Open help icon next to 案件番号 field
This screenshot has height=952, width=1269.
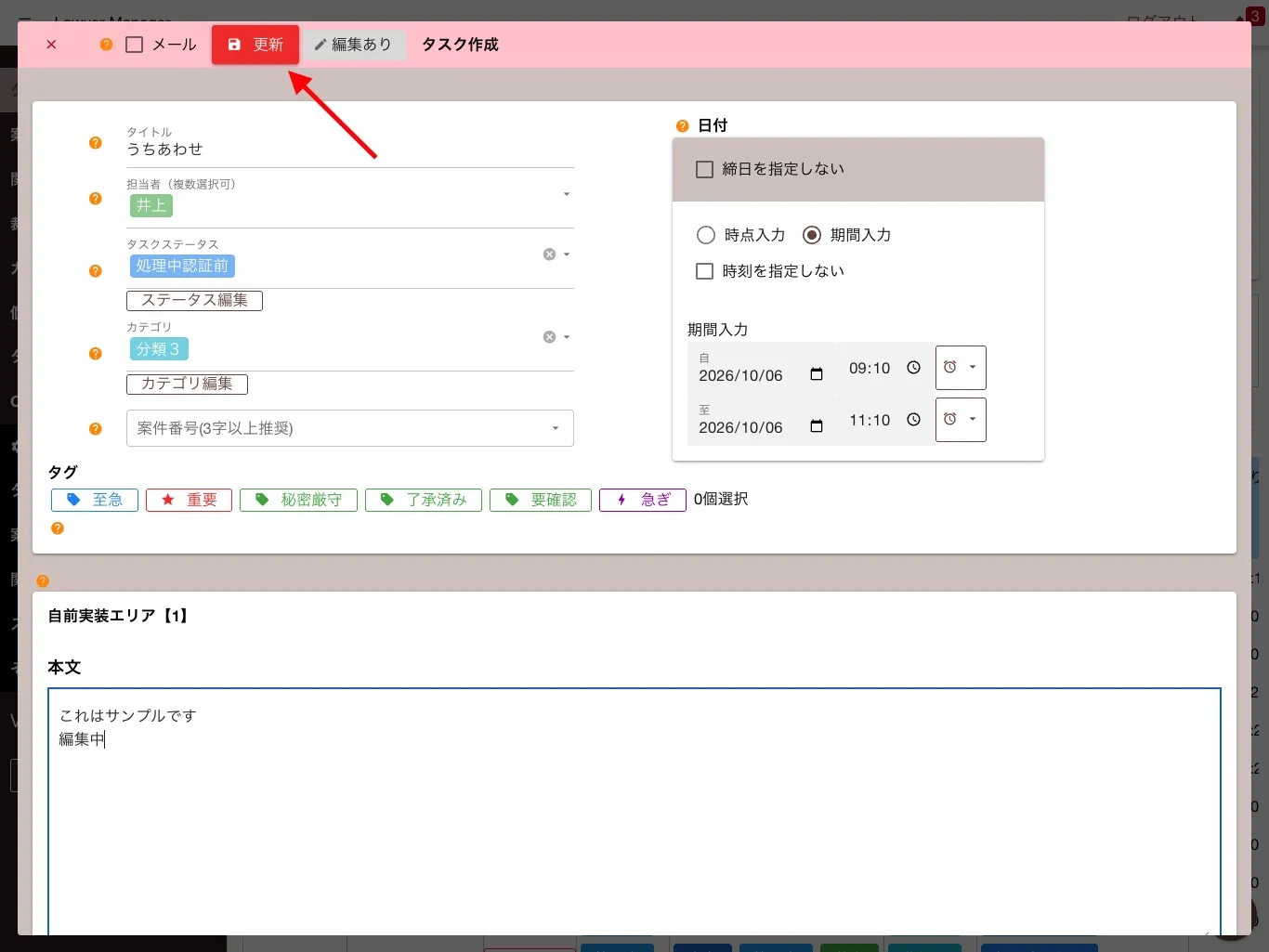click(x=96, y=429)
